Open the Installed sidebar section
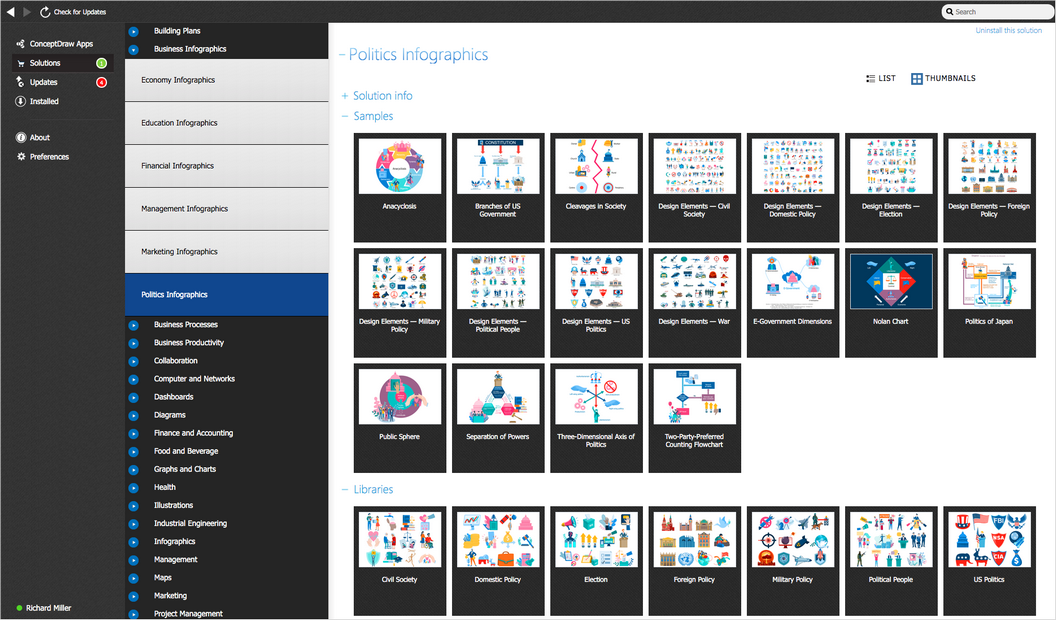This screenshot has height=620, width=1056. coord(44,102)
